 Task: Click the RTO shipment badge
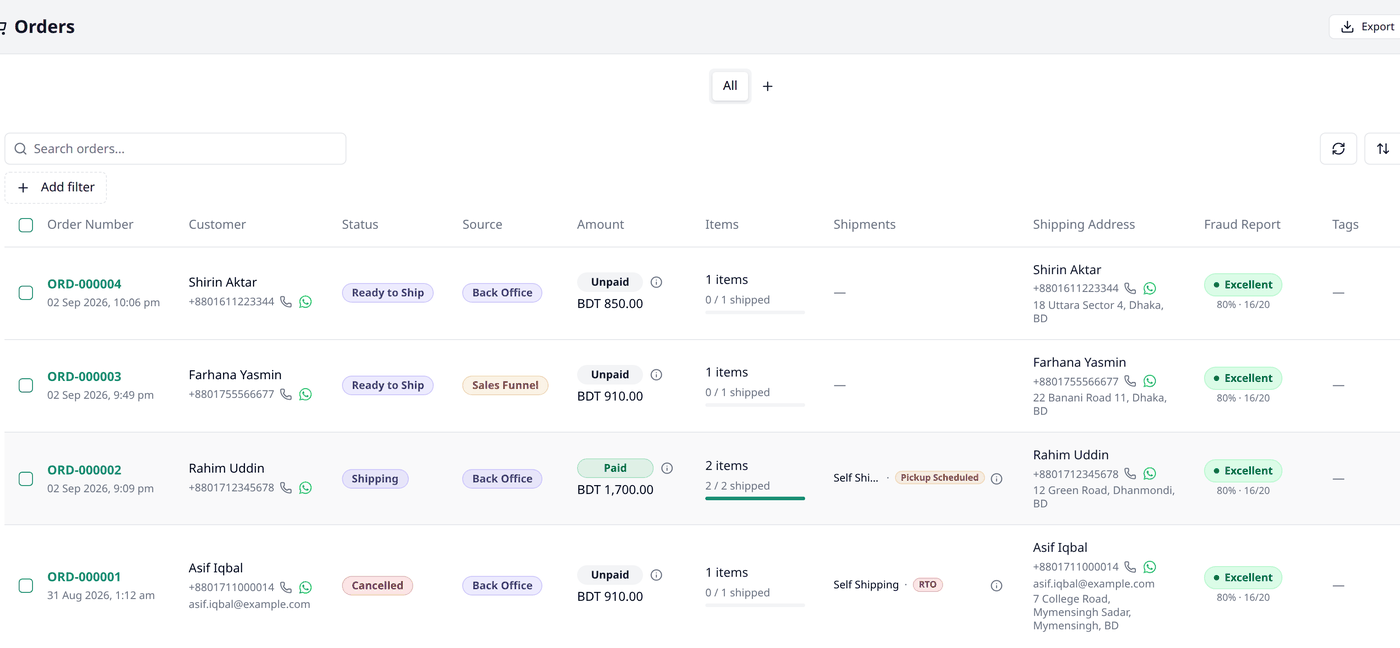click(x=928, y=585)
